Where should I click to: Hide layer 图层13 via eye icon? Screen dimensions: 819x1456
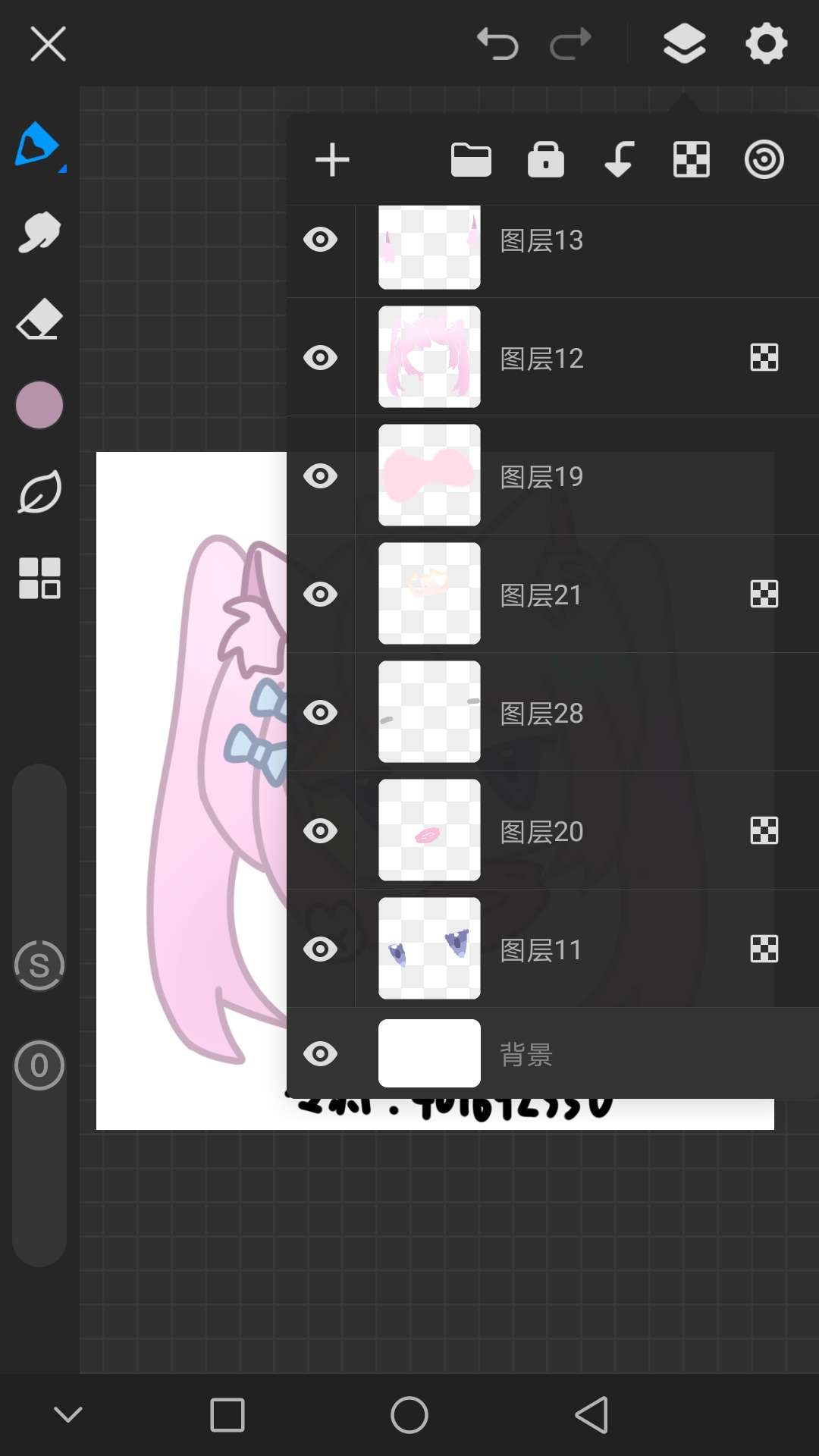[x=320, y=240]
